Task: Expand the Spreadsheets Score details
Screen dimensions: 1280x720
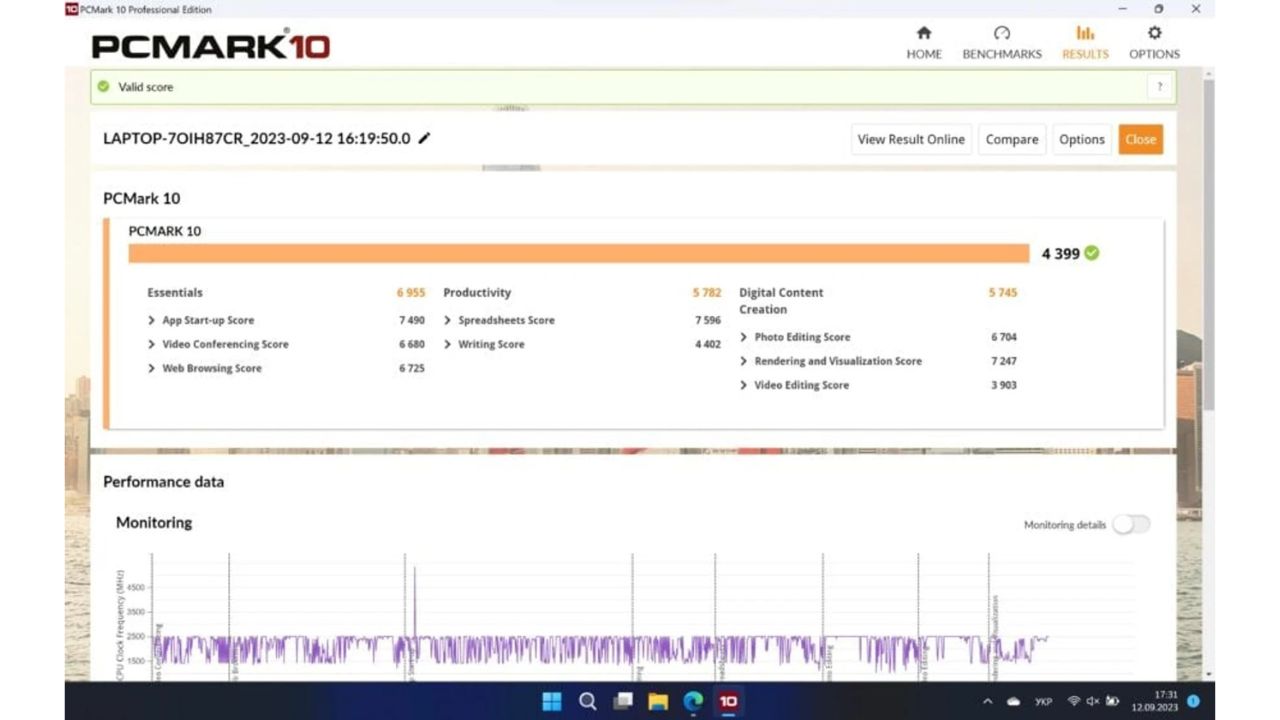Action: [x=448, y=321]
